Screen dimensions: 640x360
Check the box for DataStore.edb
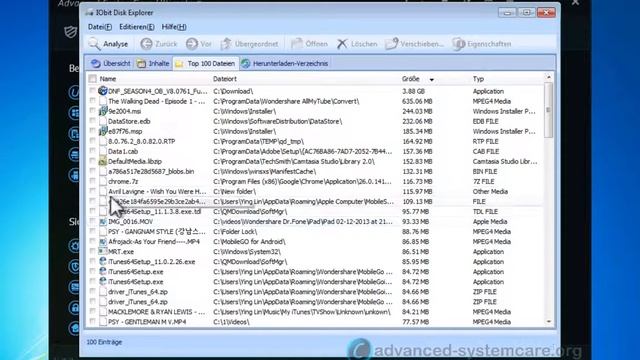93,121
